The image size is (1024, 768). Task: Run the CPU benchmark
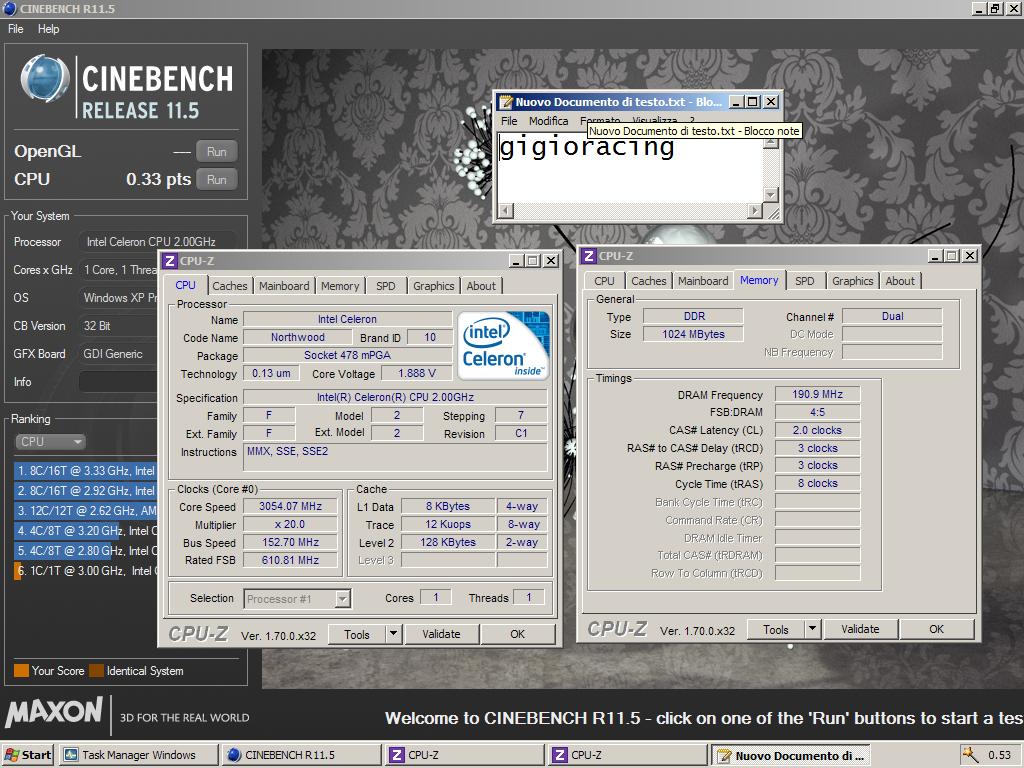point(217,180)
